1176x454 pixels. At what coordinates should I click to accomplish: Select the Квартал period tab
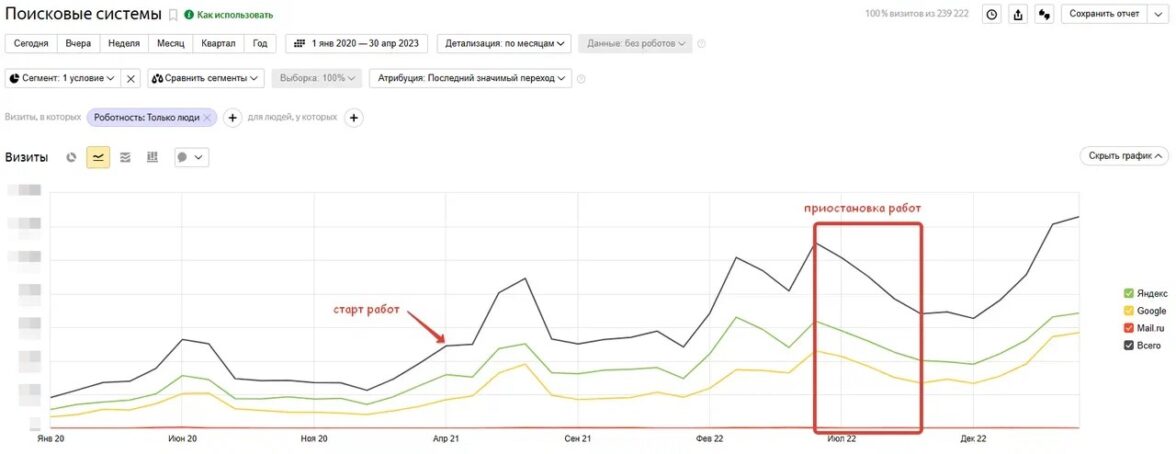tap(218, 43)
